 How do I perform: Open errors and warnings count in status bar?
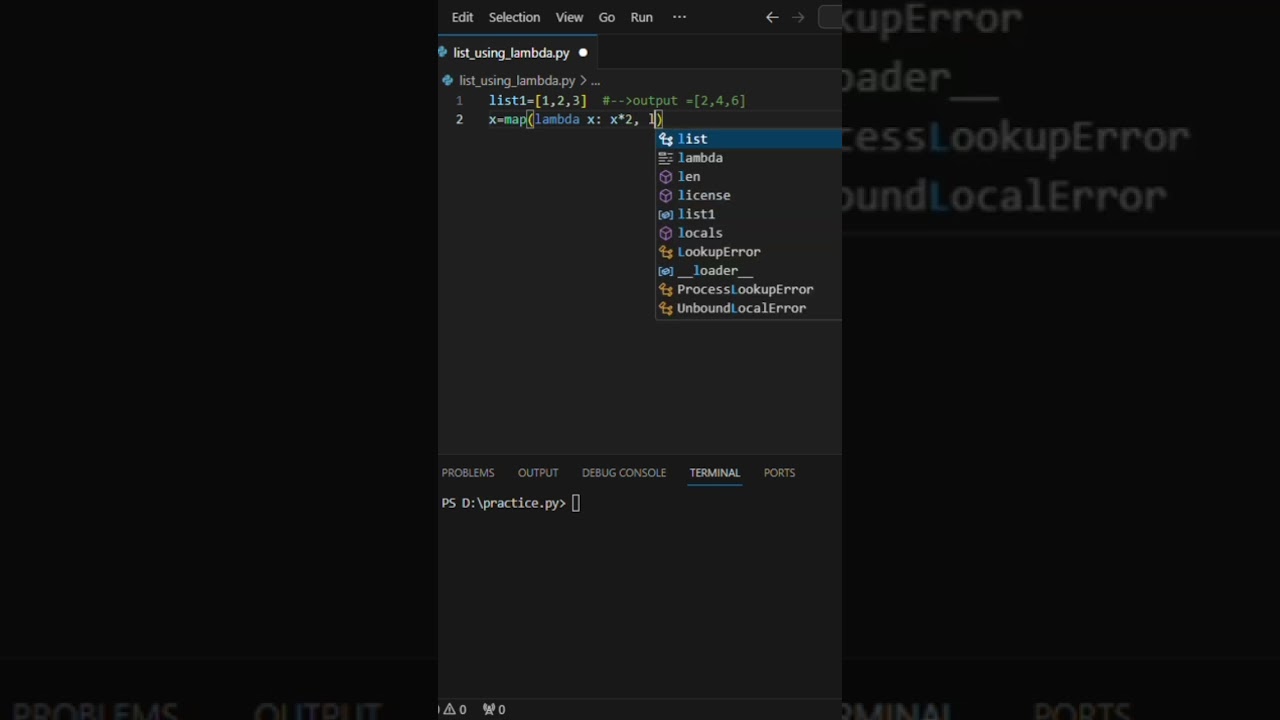coord(455,709)
